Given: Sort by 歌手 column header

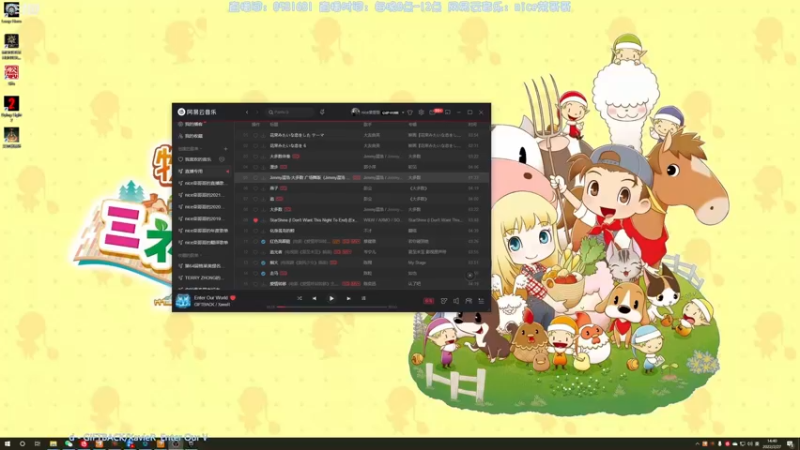Looking at the screenshot, I should pos(367,124).
